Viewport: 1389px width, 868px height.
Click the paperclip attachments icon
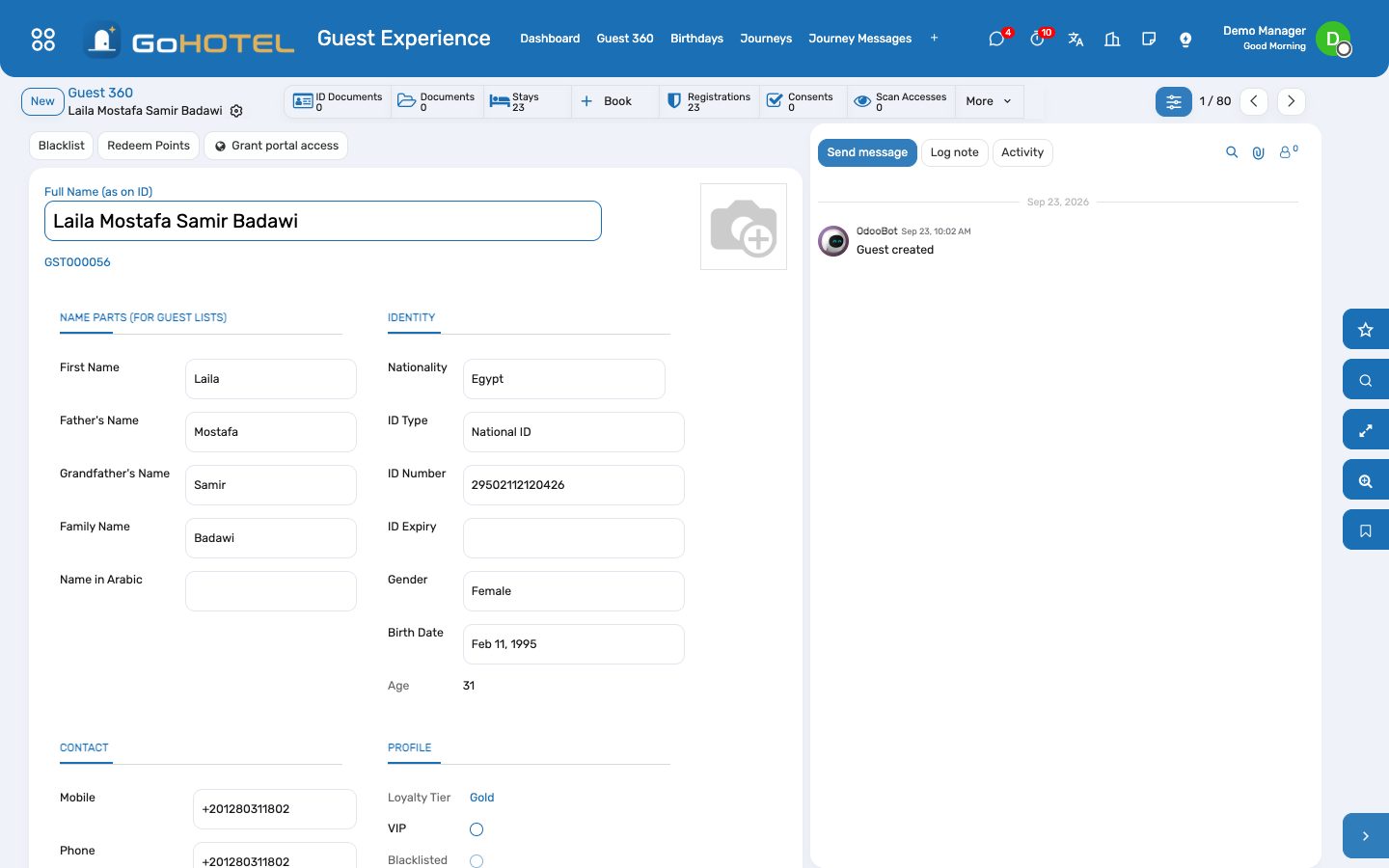point(1259,152)
